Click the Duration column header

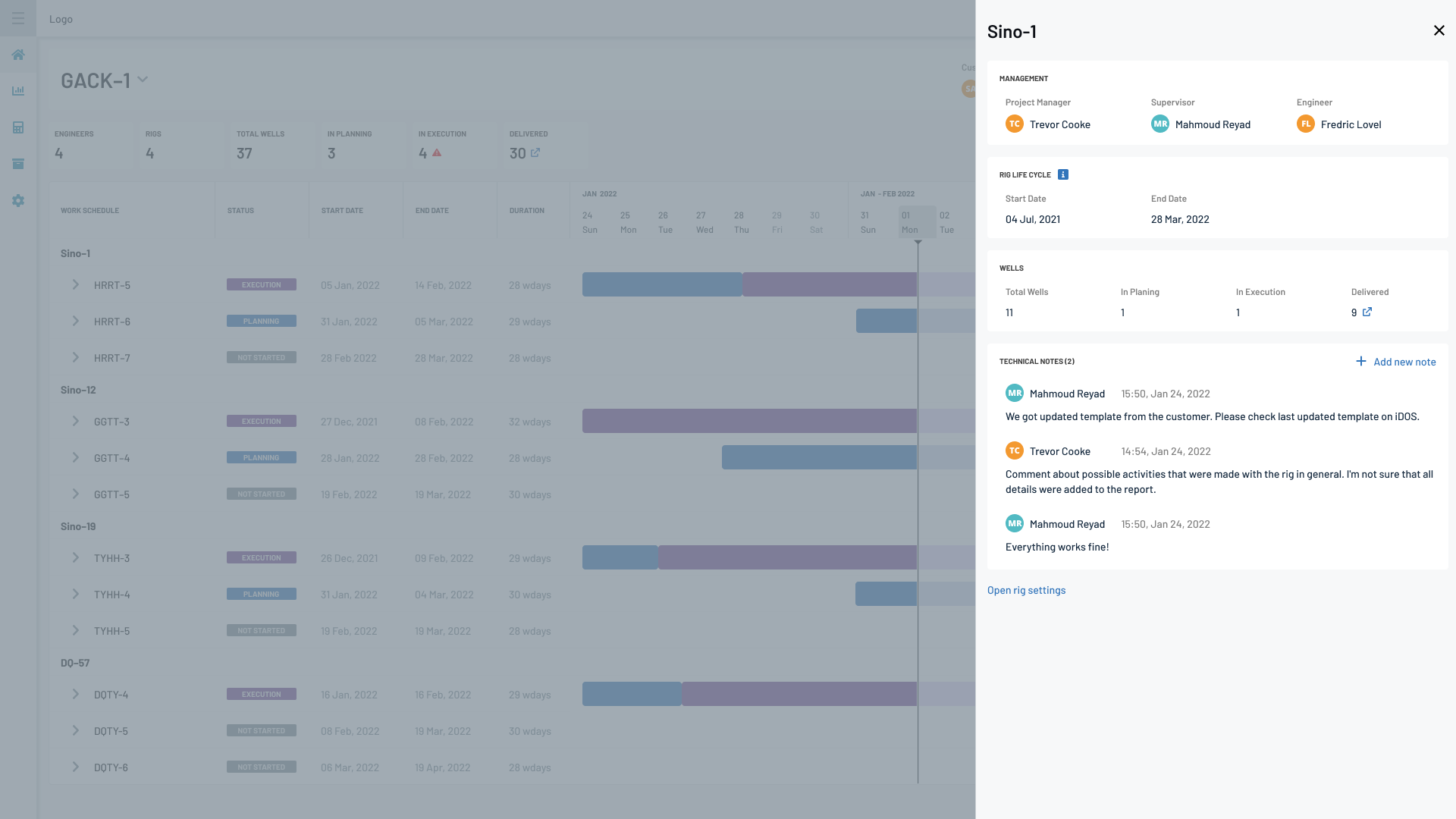pos(527,210)
